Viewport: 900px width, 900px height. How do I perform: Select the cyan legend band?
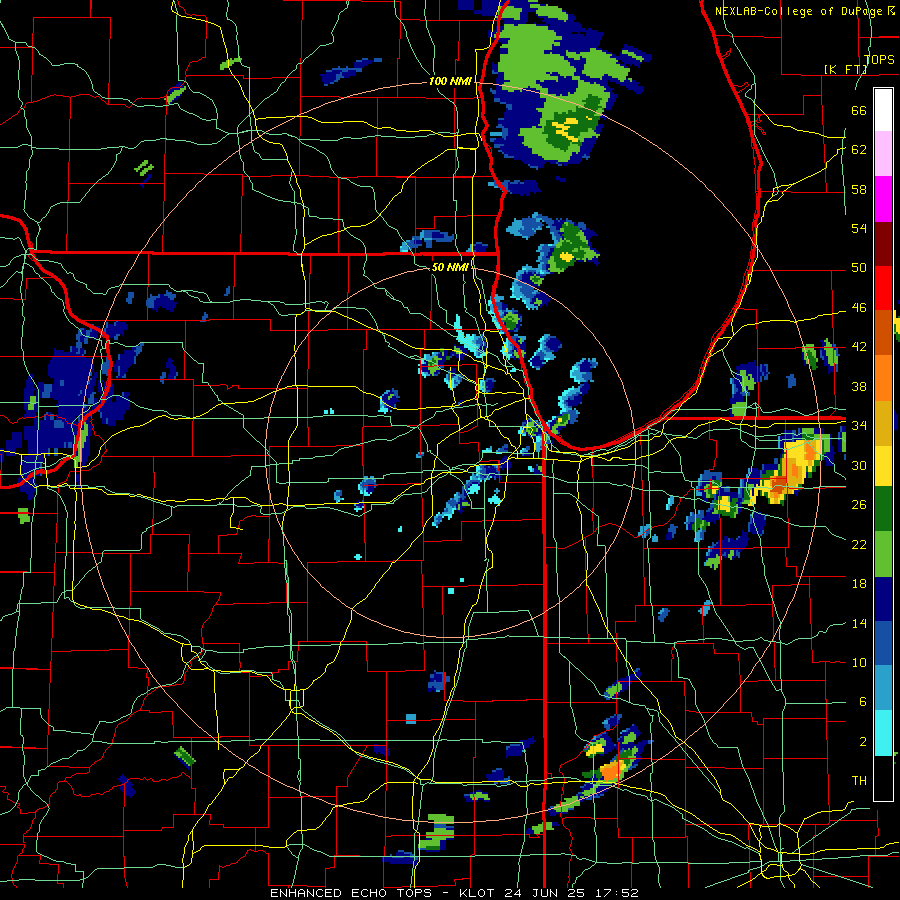[x=883, y=734]
